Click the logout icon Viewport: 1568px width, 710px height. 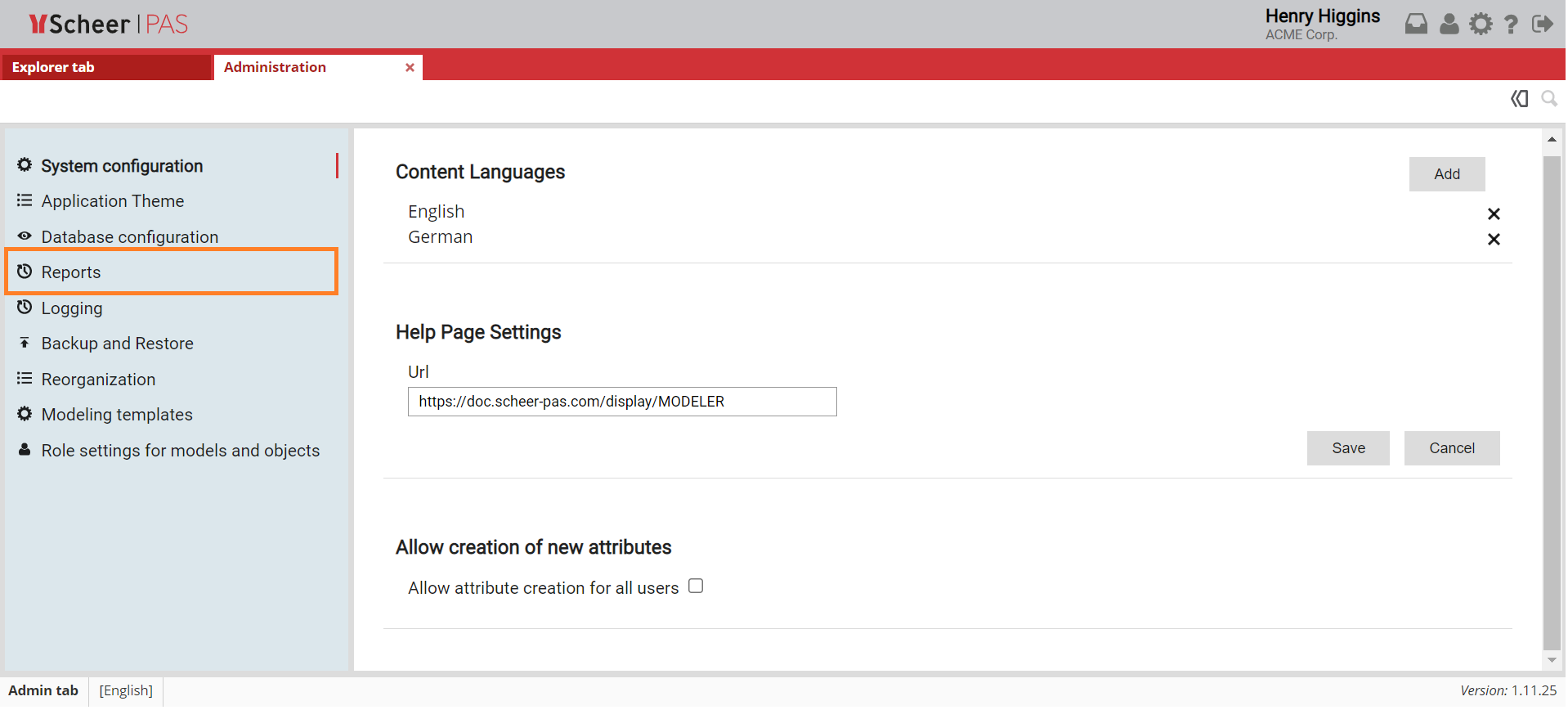1542,25
